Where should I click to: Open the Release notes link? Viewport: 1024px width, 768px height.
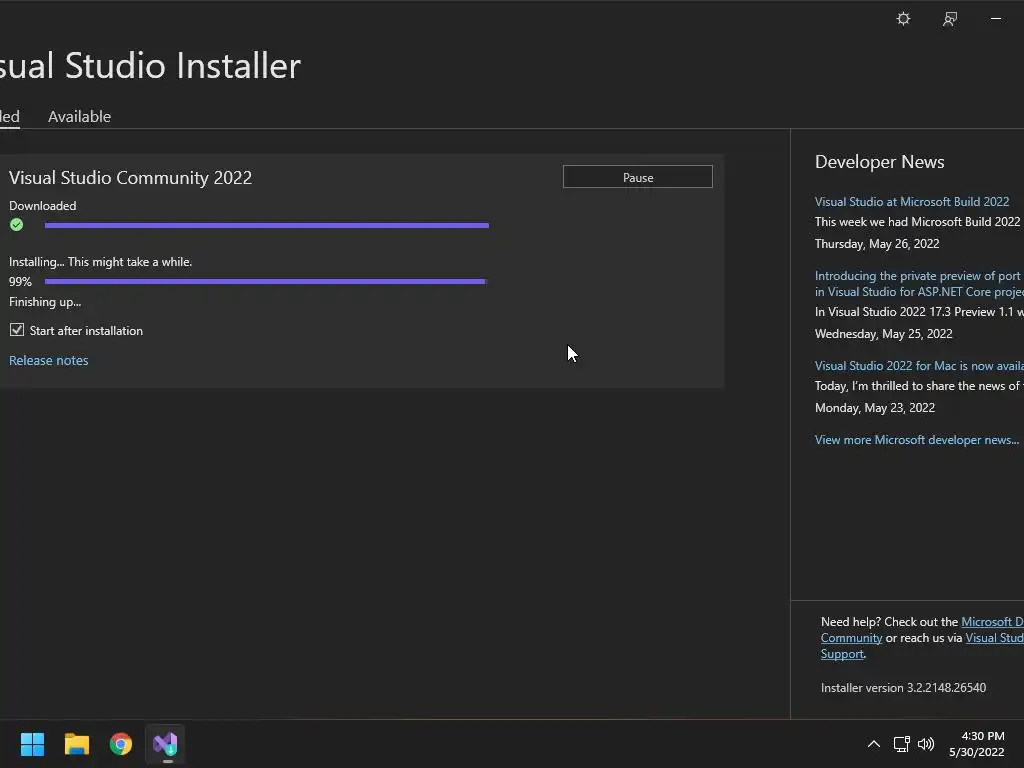pos(48,360)
